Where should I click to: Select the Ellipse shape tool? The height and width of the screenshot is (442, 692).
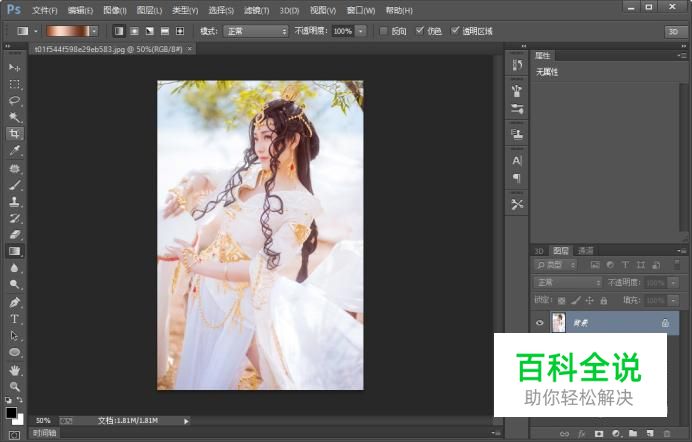pos(15,352)
